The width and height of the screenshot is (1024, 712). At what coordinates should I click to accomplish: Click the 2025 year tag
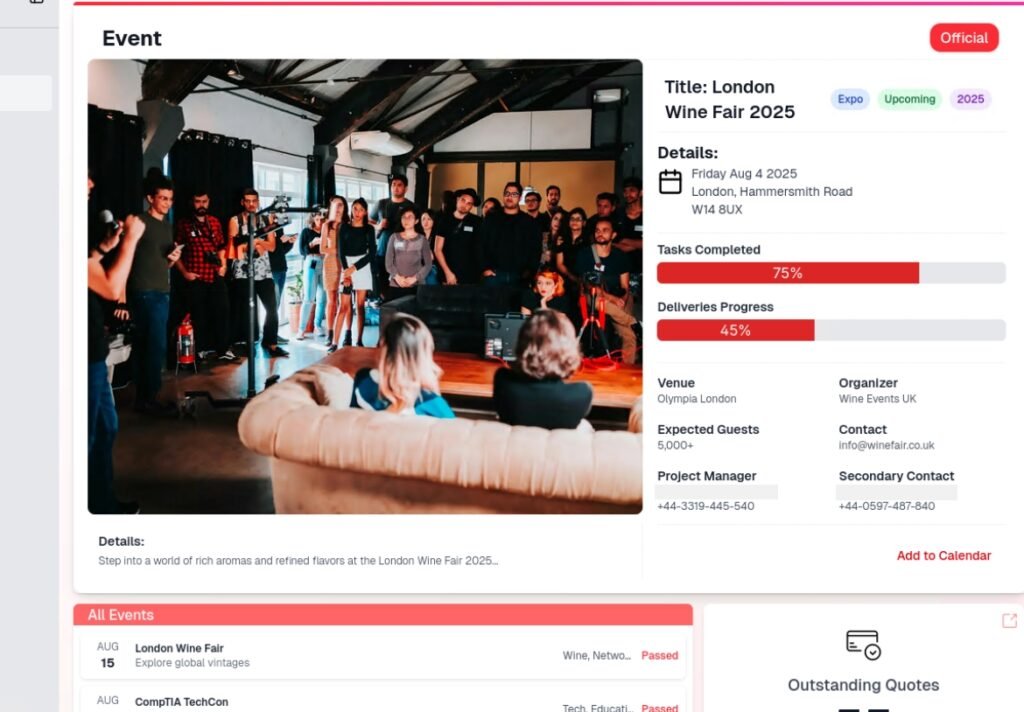coord(970,99)
